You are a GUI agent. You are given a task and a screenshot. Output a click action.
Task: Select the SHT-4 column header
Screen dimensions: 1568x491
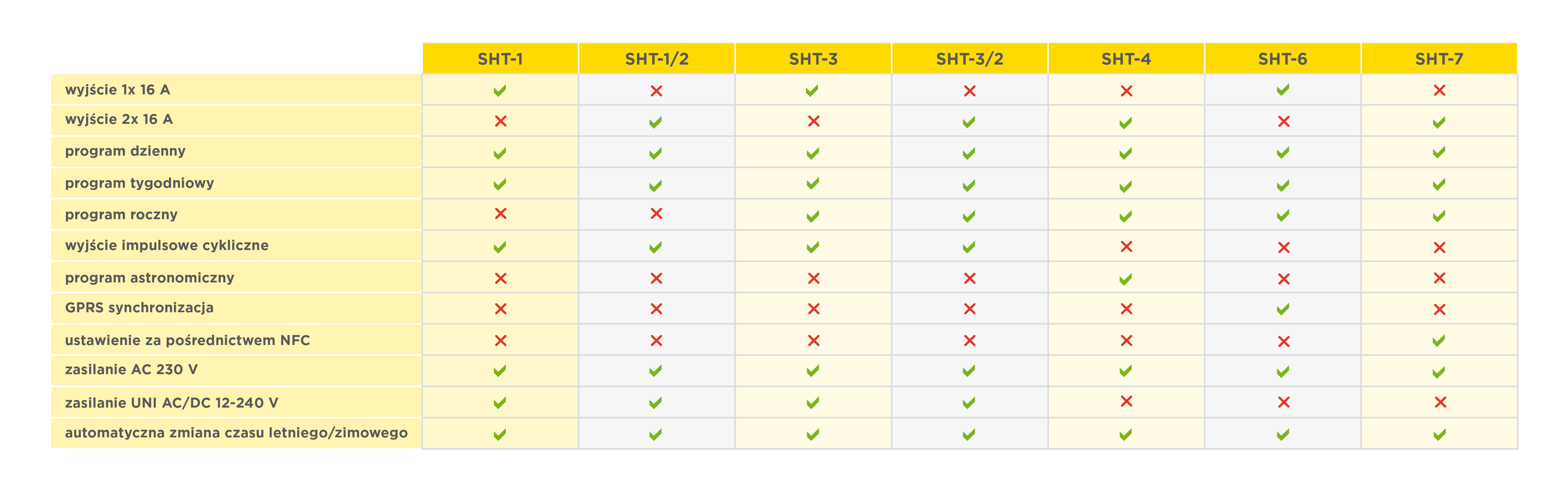click(x=1126, y=58)
